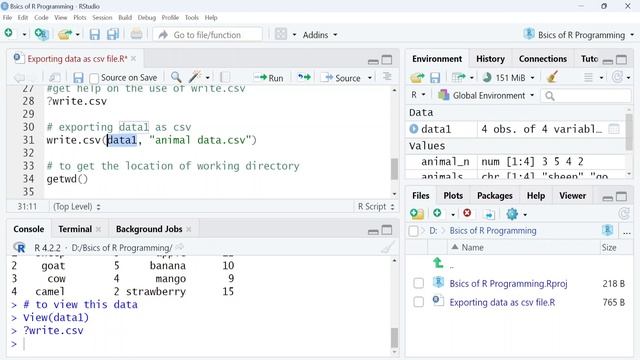The image size is (640, 360).
Task: Toggle Source on Save checkbox
Action: (x=94, y=78)
